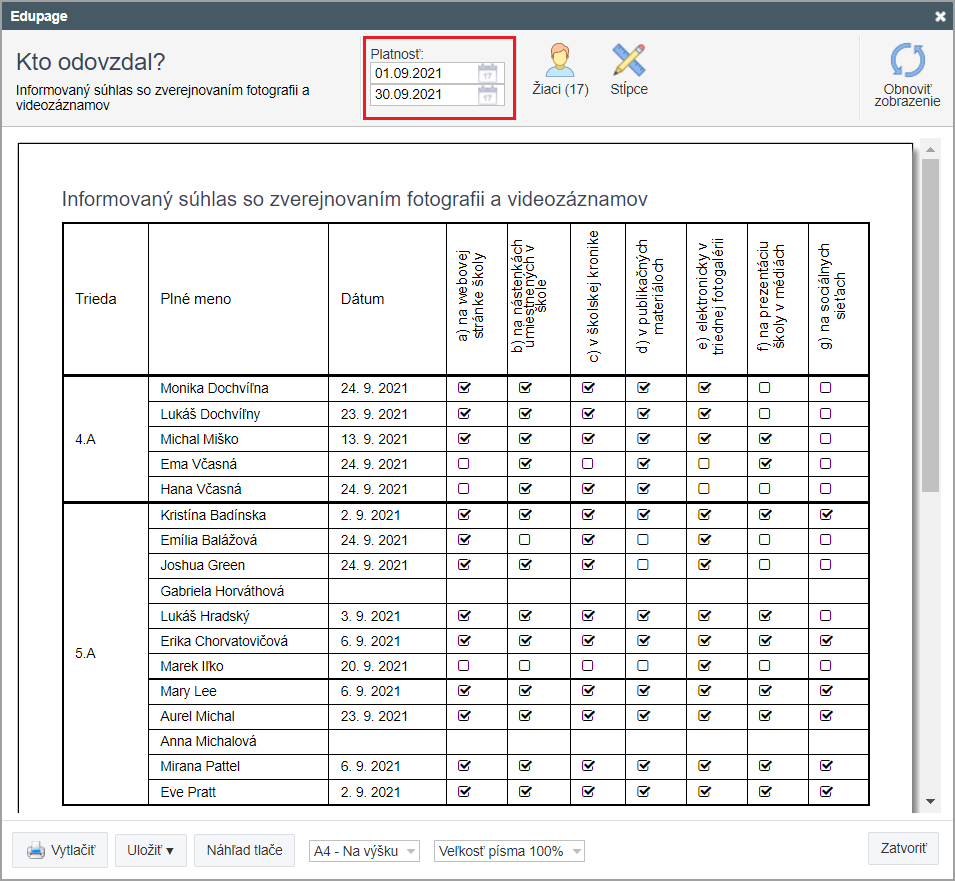The width and height of the screenshot is (955, 881).
Task: Toggle Monika Dochvíľna social networks checkbox (g)
Action: (x=825, y=388)
